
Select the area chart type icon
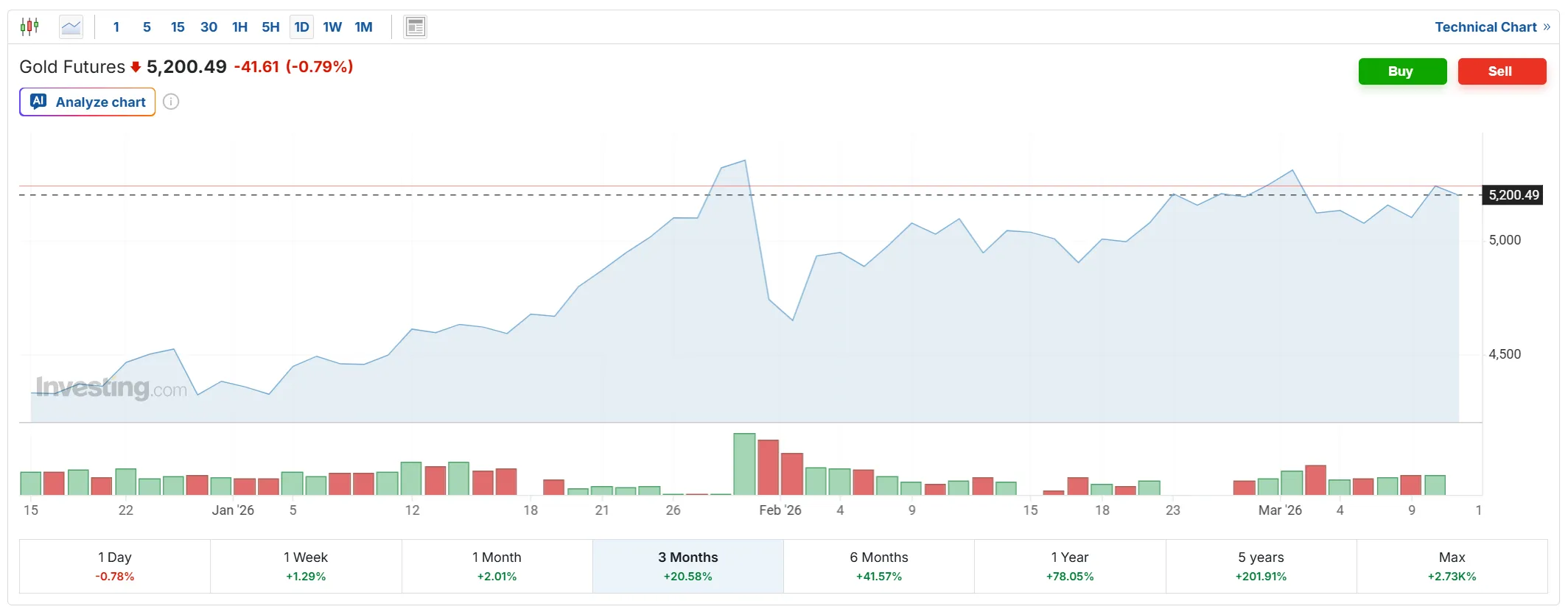tap(71, 27)
